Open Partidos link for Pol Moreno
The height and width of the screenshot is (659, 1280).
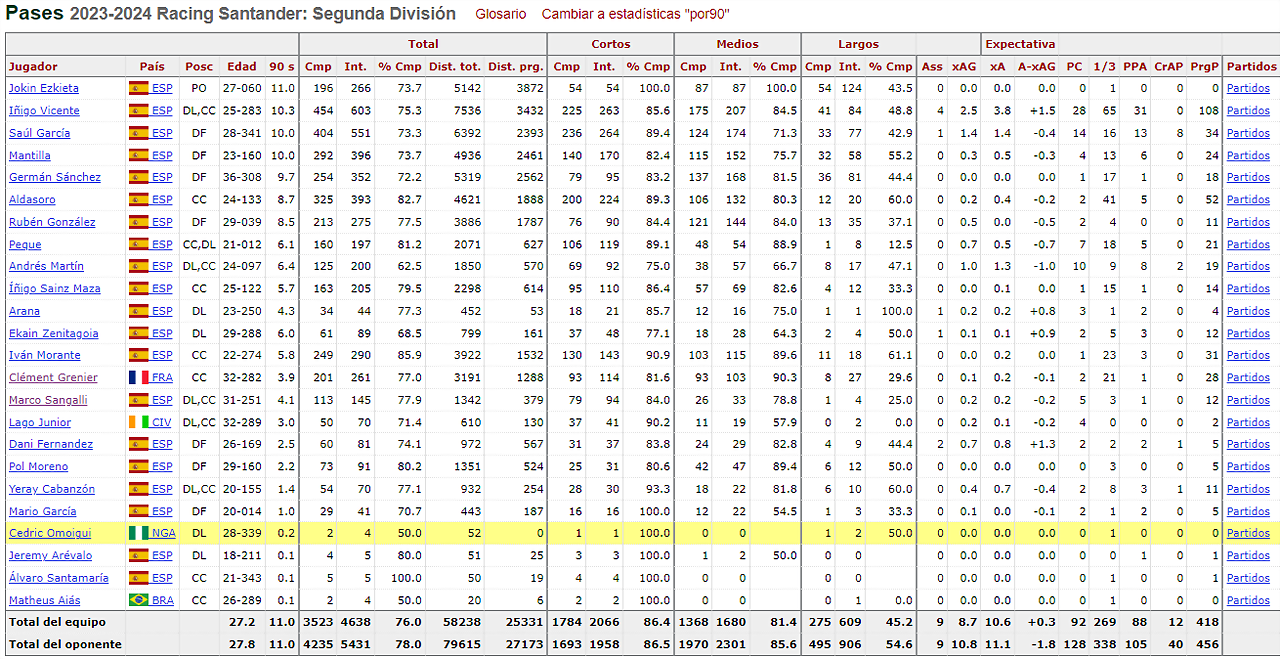(1248, 466)
